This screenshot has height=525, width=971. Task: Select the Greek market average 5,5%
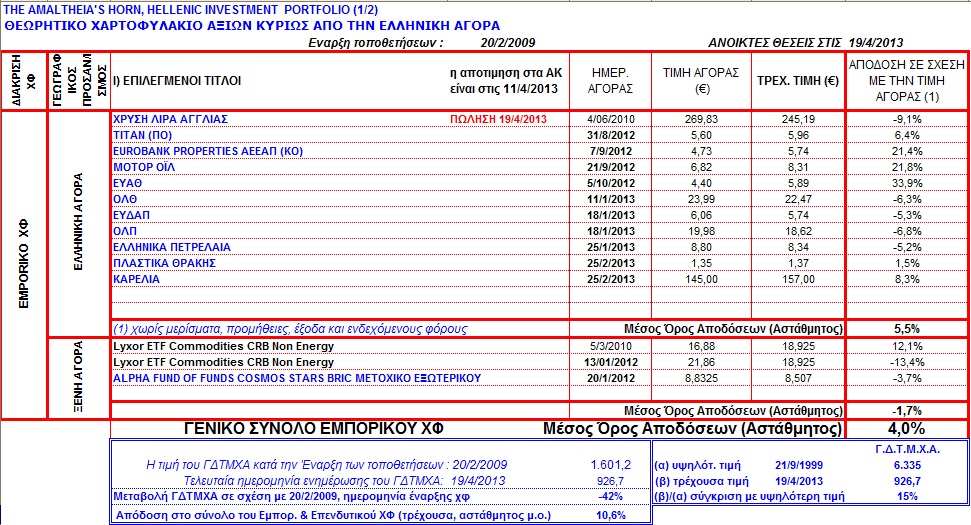coord(907,329)
